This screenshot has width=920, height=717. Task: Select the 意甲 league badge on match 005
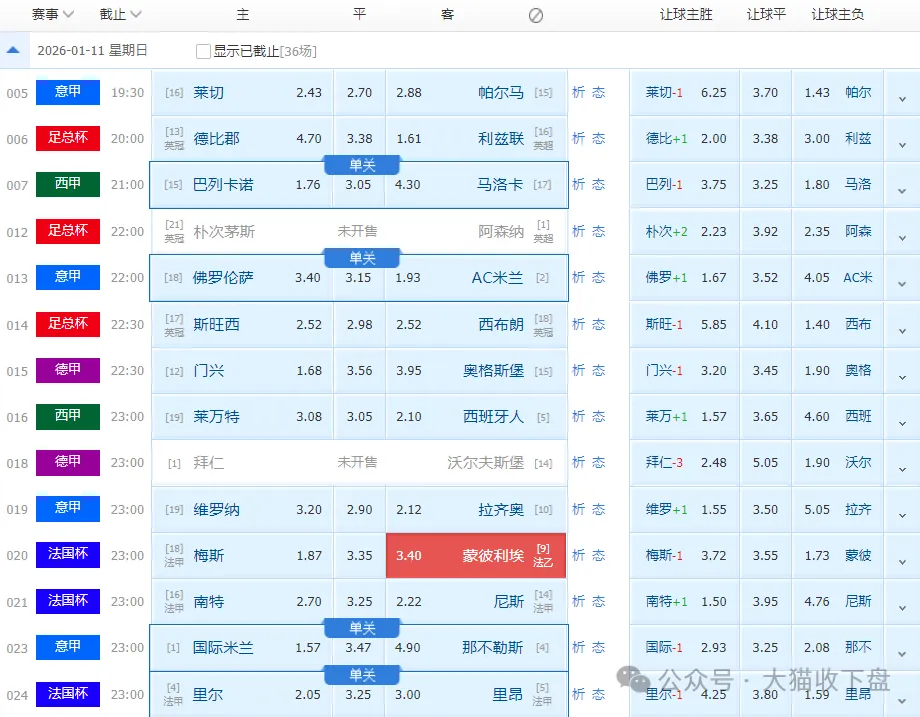67,93
